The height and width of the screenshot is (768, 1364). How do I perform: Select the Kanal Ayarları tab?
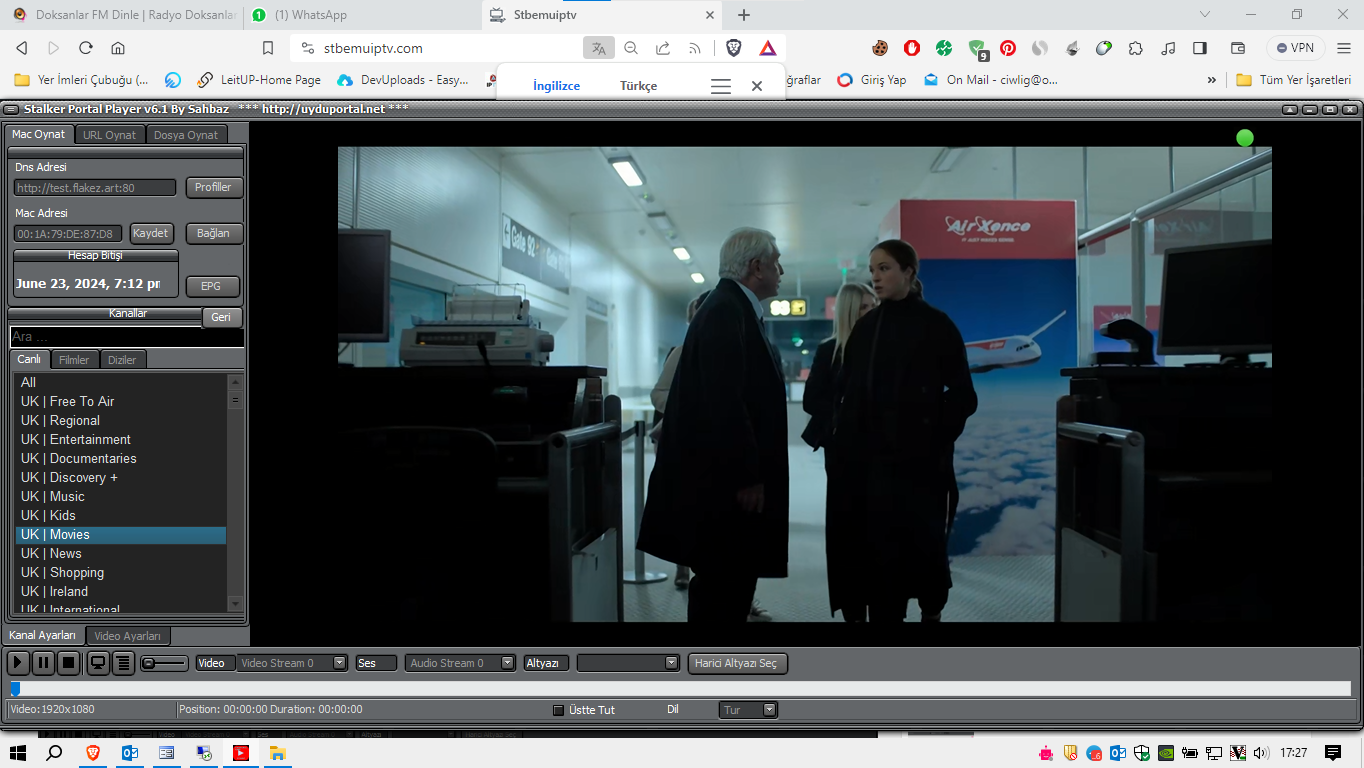pyautogui.click(x=43, y=635)
